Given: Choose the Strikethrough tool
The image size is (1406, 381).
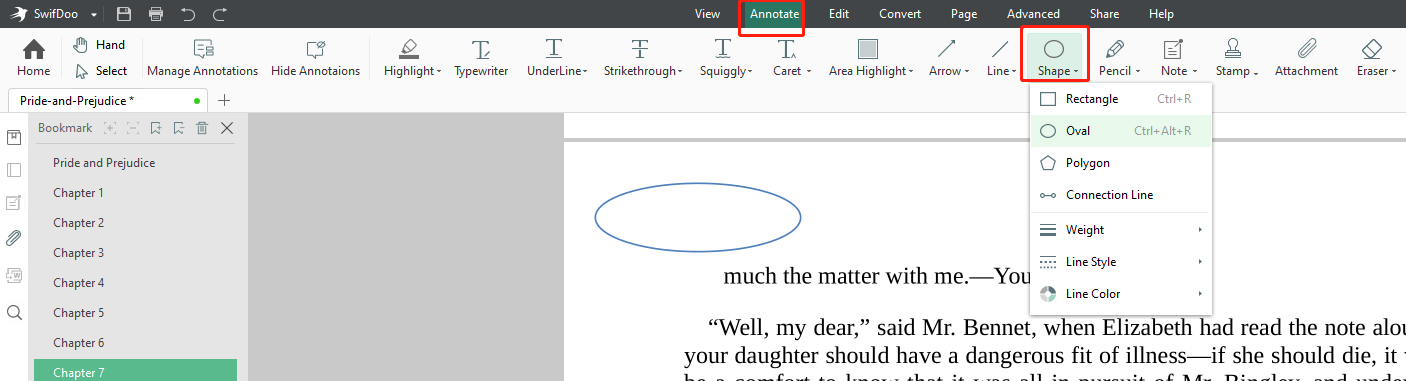Looking at the screenshot, I should pyautogui.click(x=642, y=59).
